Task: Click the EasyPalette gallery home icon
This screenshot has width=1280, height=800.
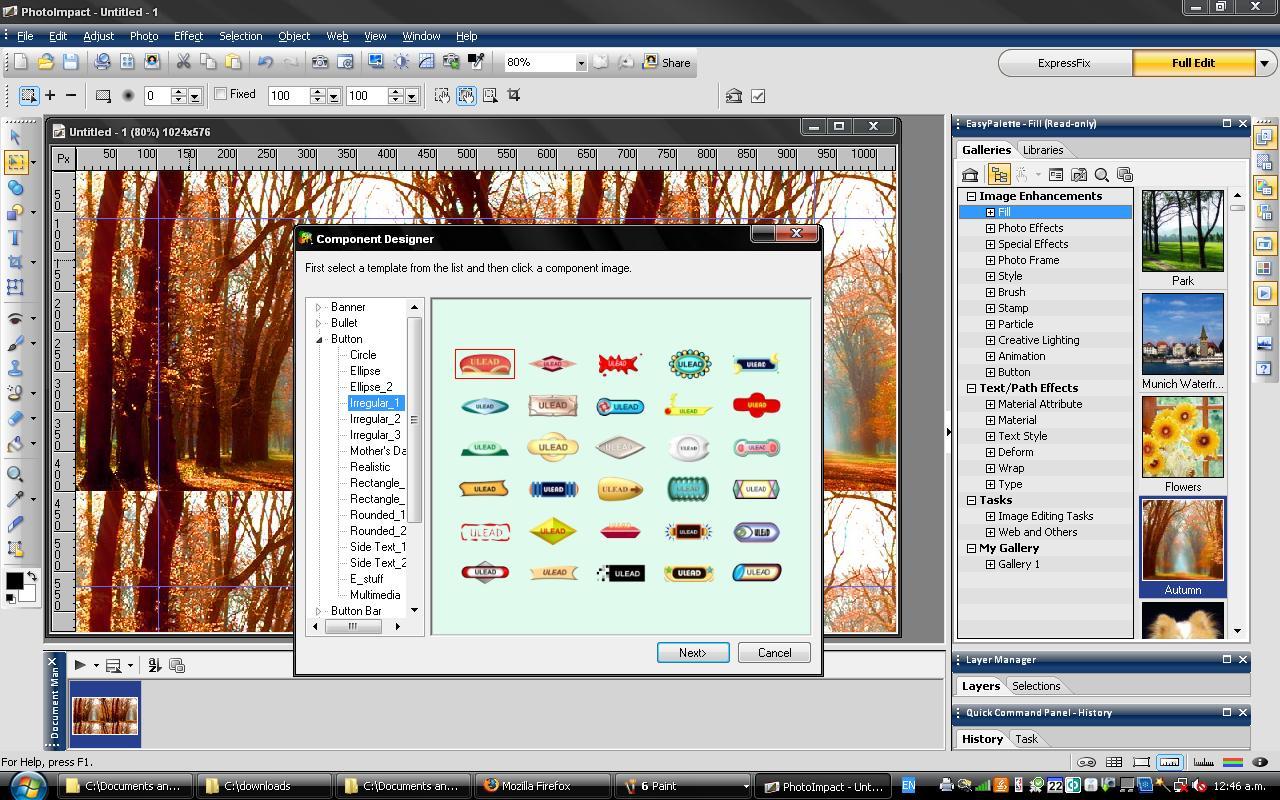Action: coord(970,175)
